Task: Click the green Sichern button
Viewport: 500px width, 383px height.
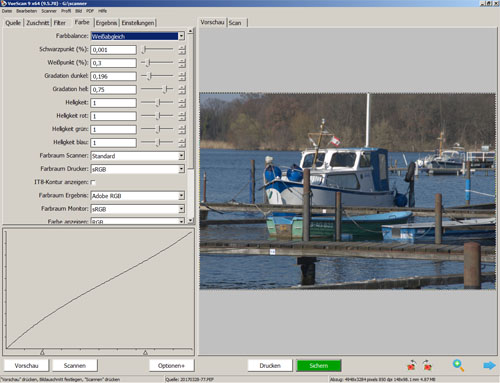Action: [319, 365]
